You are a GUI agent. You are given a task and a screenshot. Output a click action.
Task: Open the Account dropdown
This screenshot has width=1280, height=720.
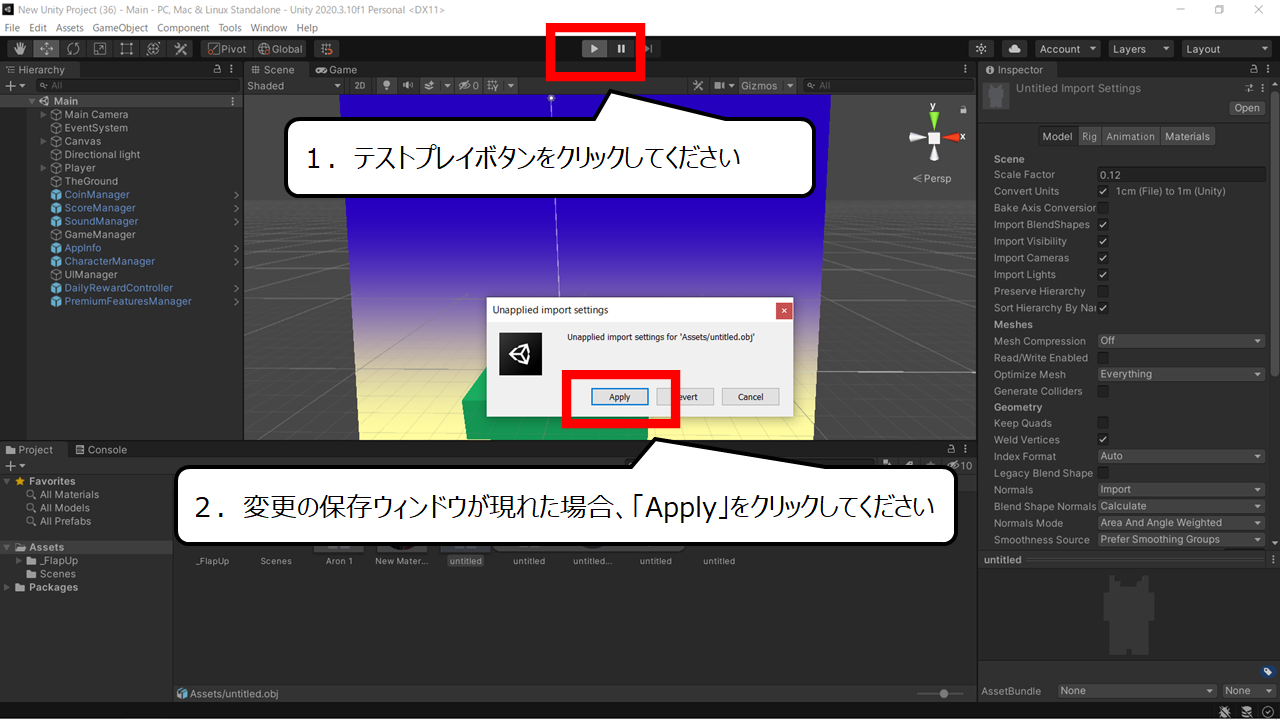coord(1067,49)
